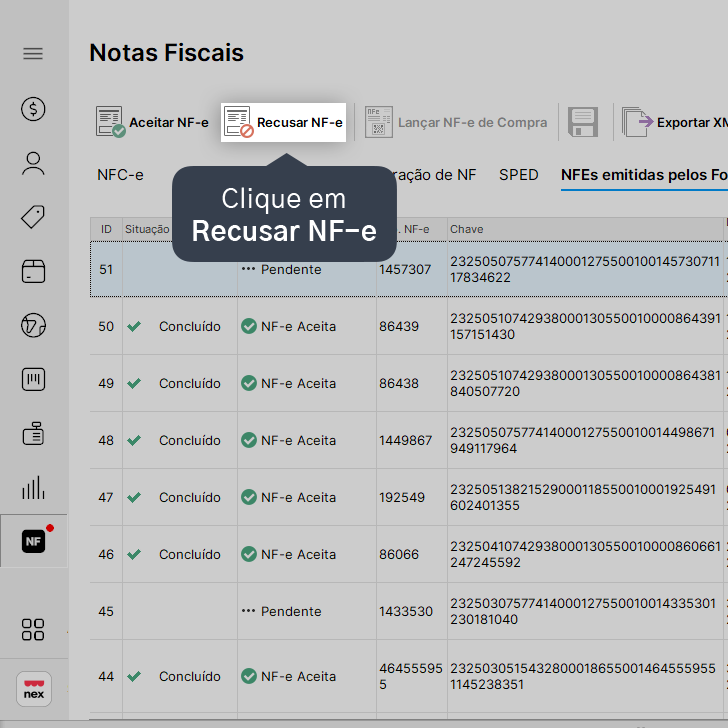
Task: Open the hamburger menu
Action: [33, 54]
